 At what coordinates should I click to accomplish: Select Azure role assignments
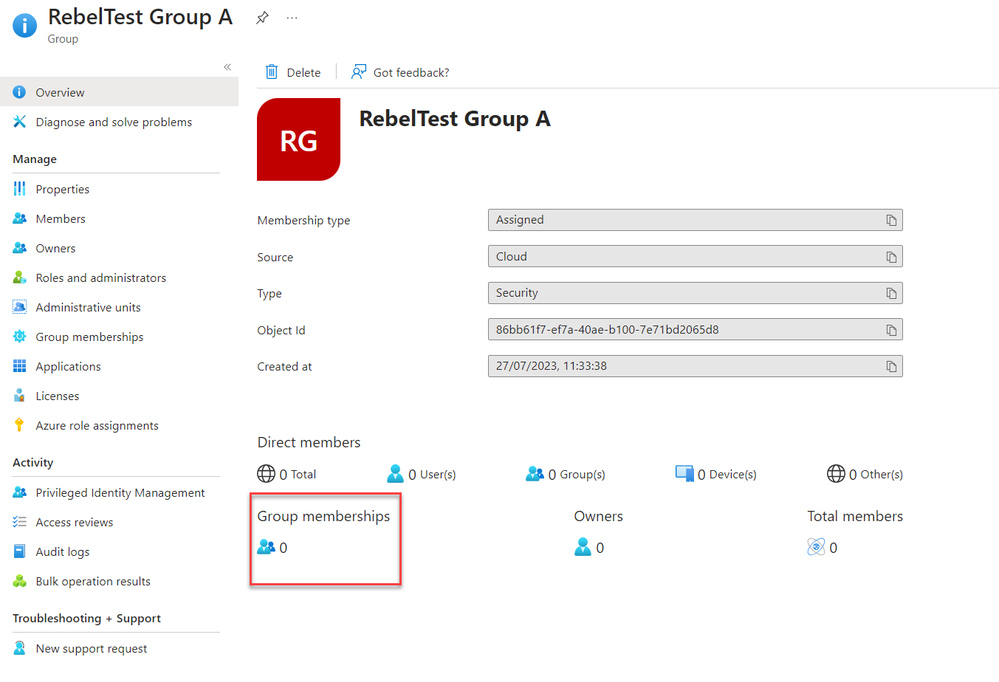click(97, 426)
